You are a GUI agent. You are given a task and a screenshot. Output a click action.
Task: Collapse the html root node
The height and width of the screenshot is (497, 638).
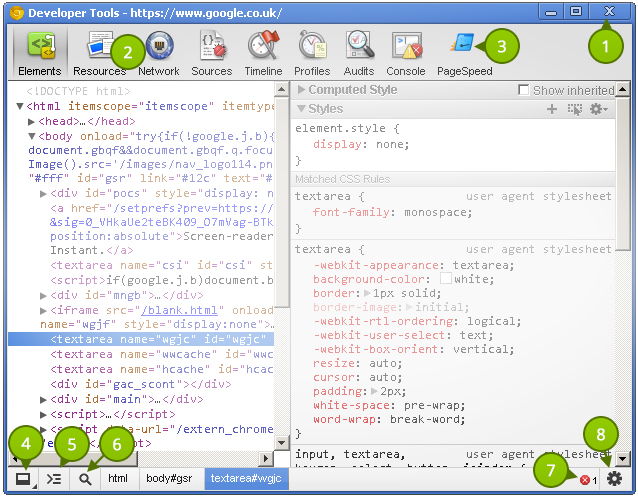coord(20,106)
